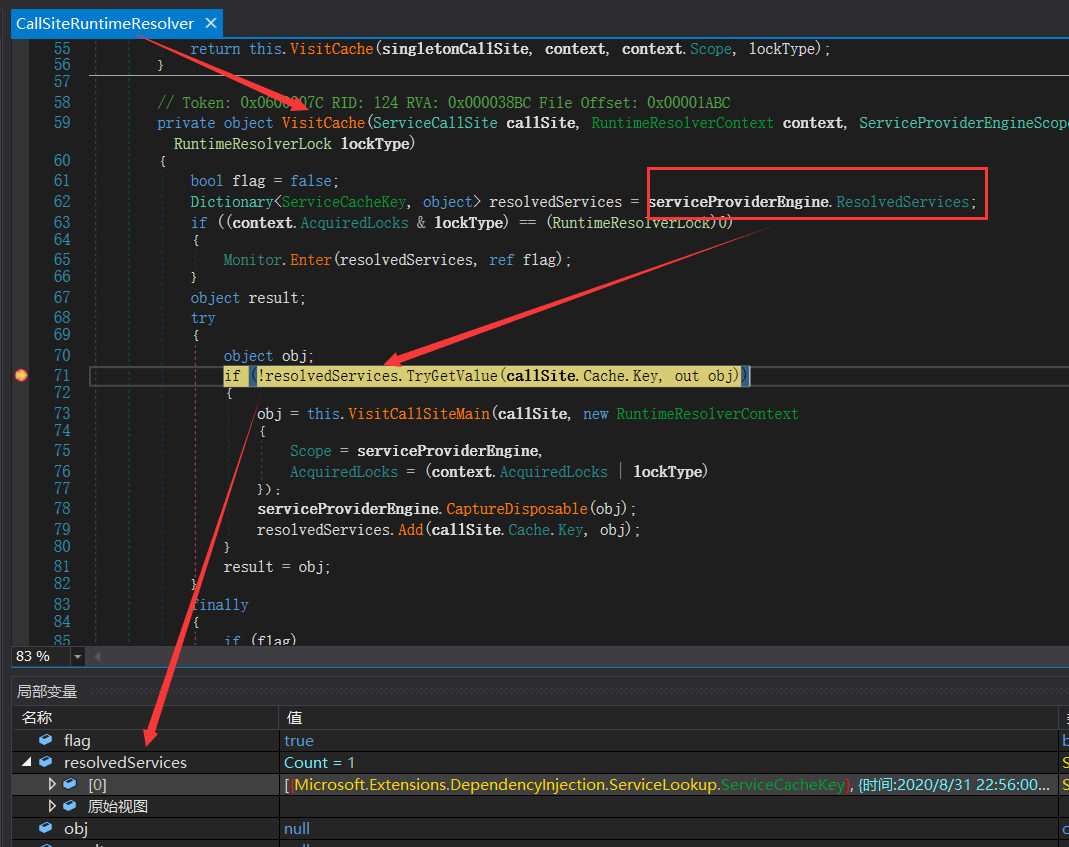The height and width of the screenshot is (847, 1069).
Task: Toggle the breakpoint on line 71
Action: click(x=21, y=376)
